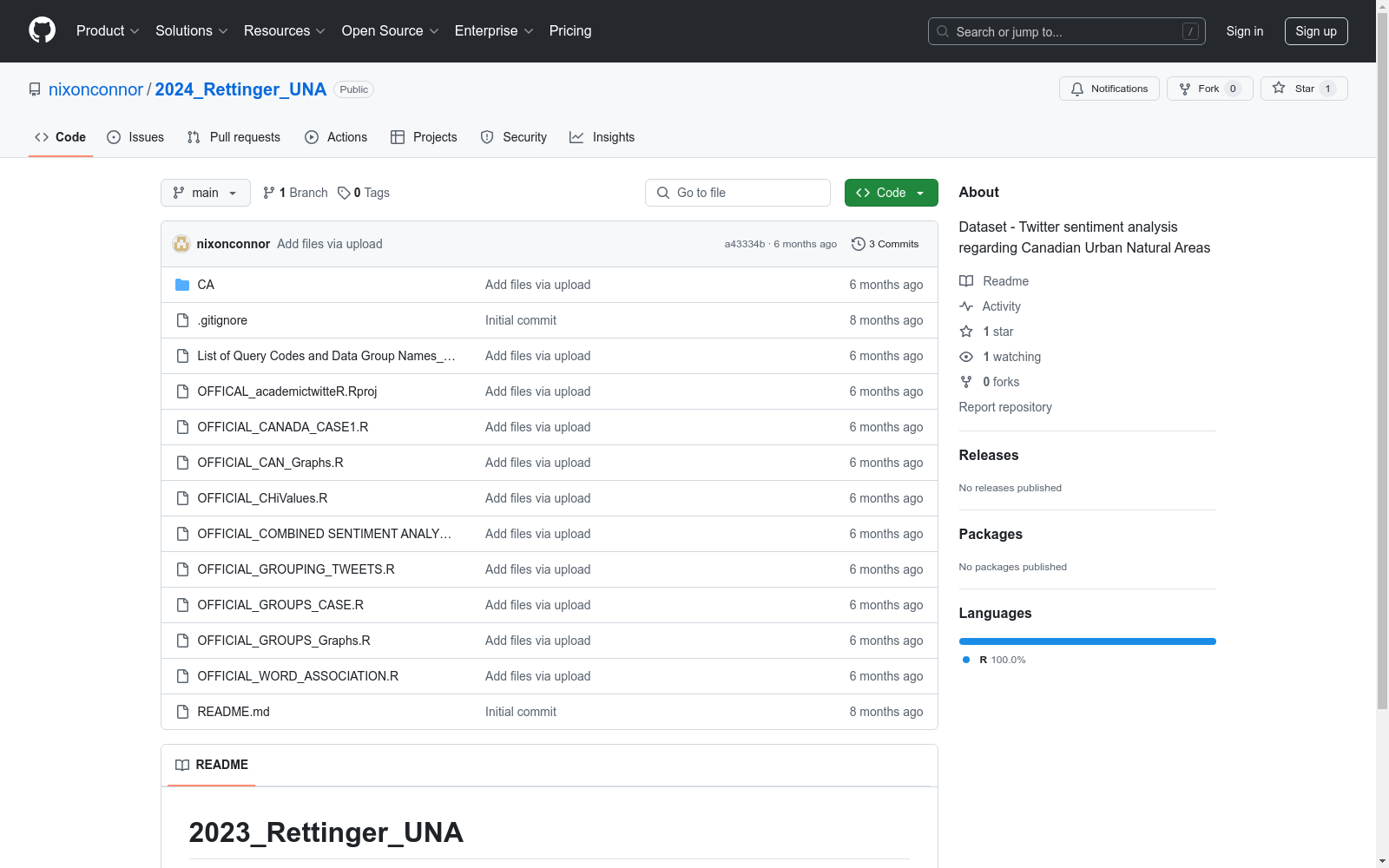Open the List of Query Codes file

point(326,356)
